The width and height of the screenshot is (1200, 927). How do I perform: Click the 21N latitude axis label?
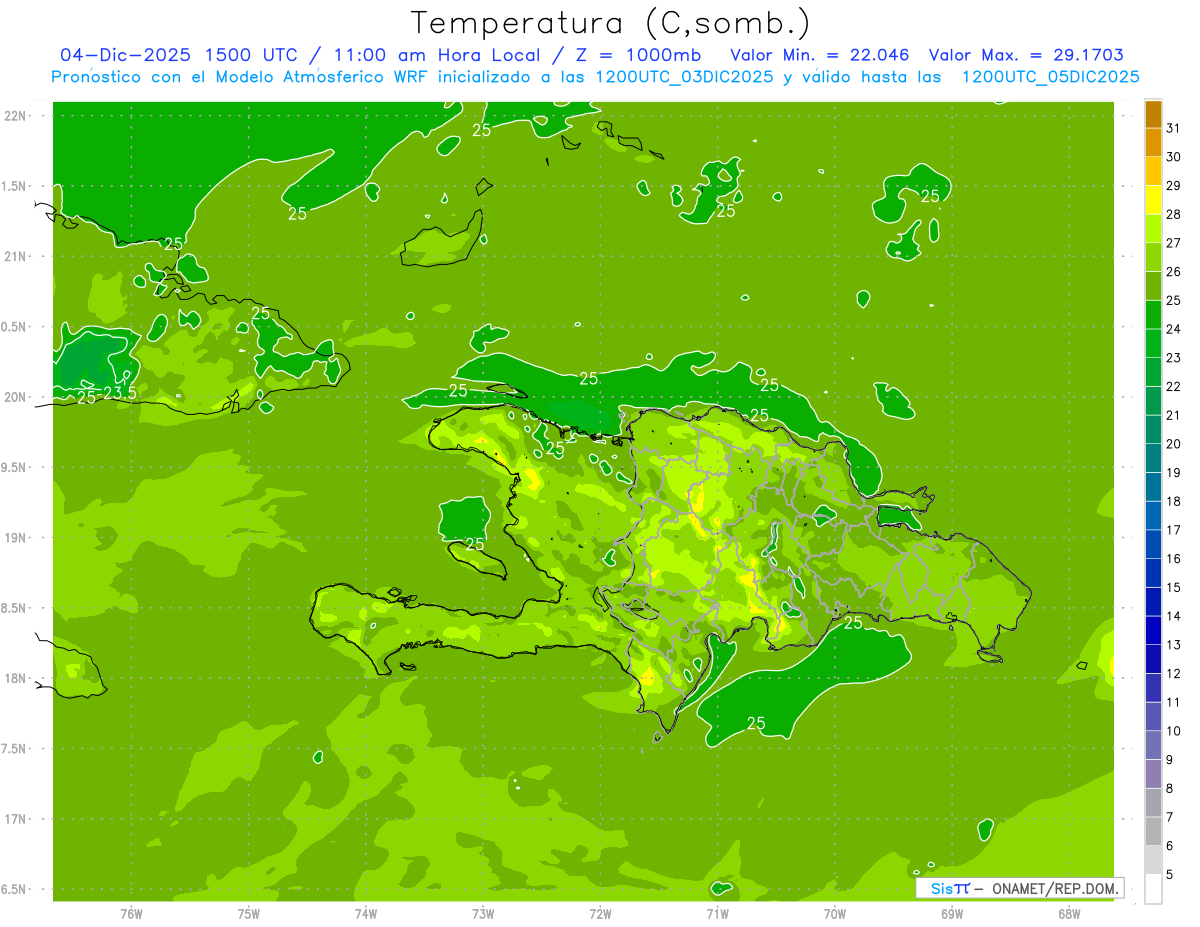click(15, 256)
